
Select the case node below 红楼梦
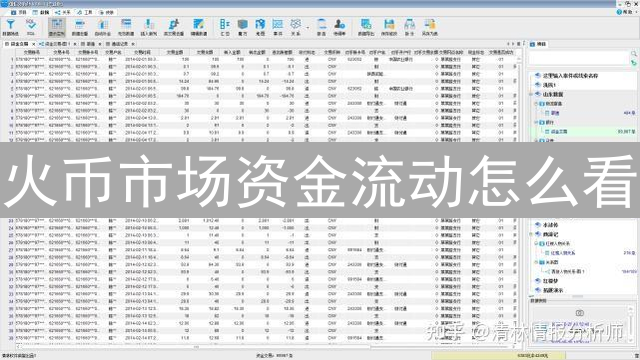coord(553,290)
